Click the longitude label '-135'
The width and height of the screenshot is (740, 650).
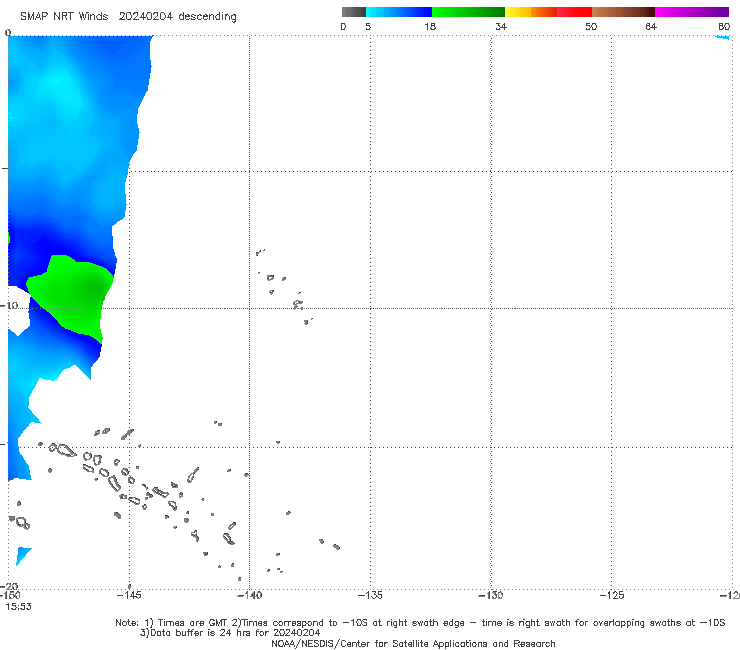tap(370, 595)
